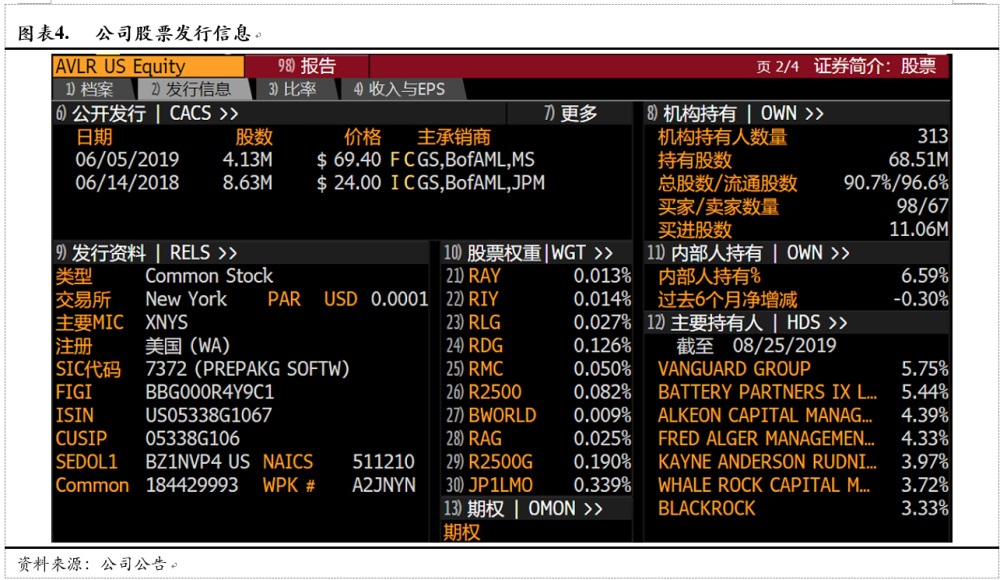Open 主要持有人 HDS section
Image resolution: width=1000 pixels, height=580 pixels.
tap(747, 322)
